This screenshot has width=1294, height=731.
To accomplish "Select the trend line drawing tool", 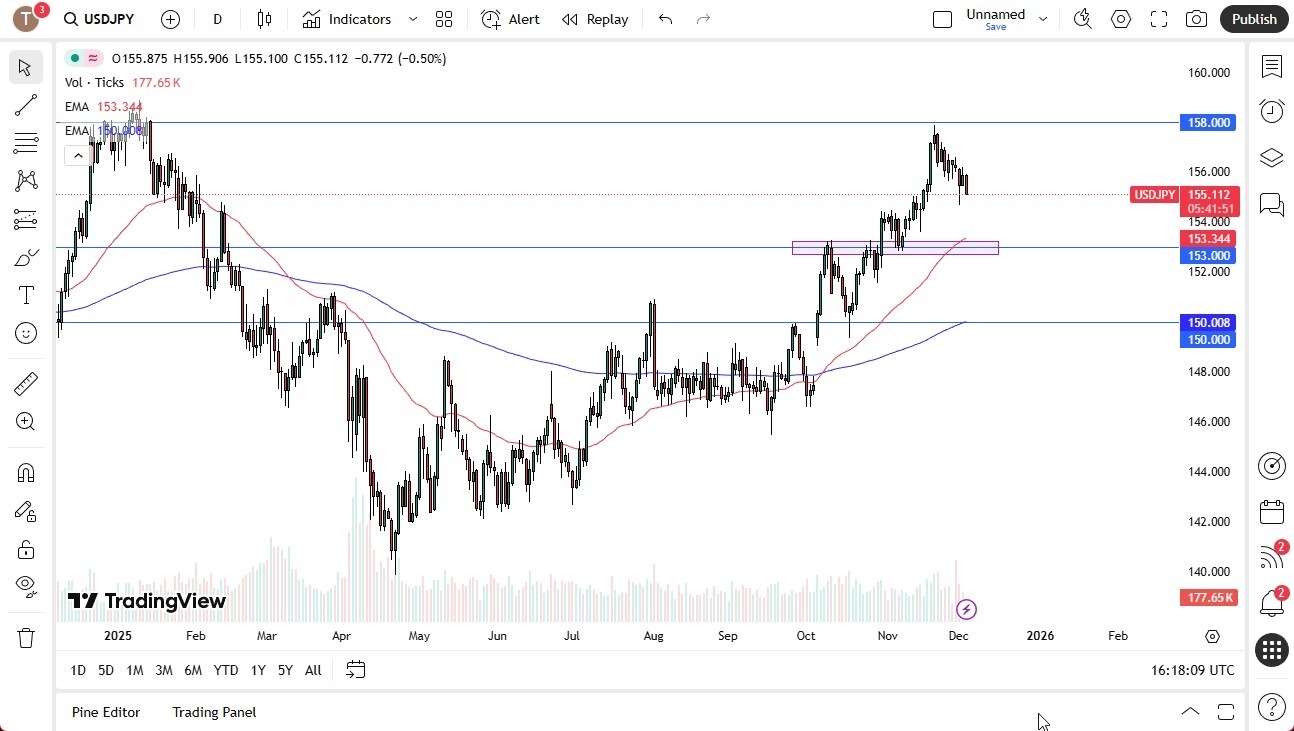I will tap(25, 105).
